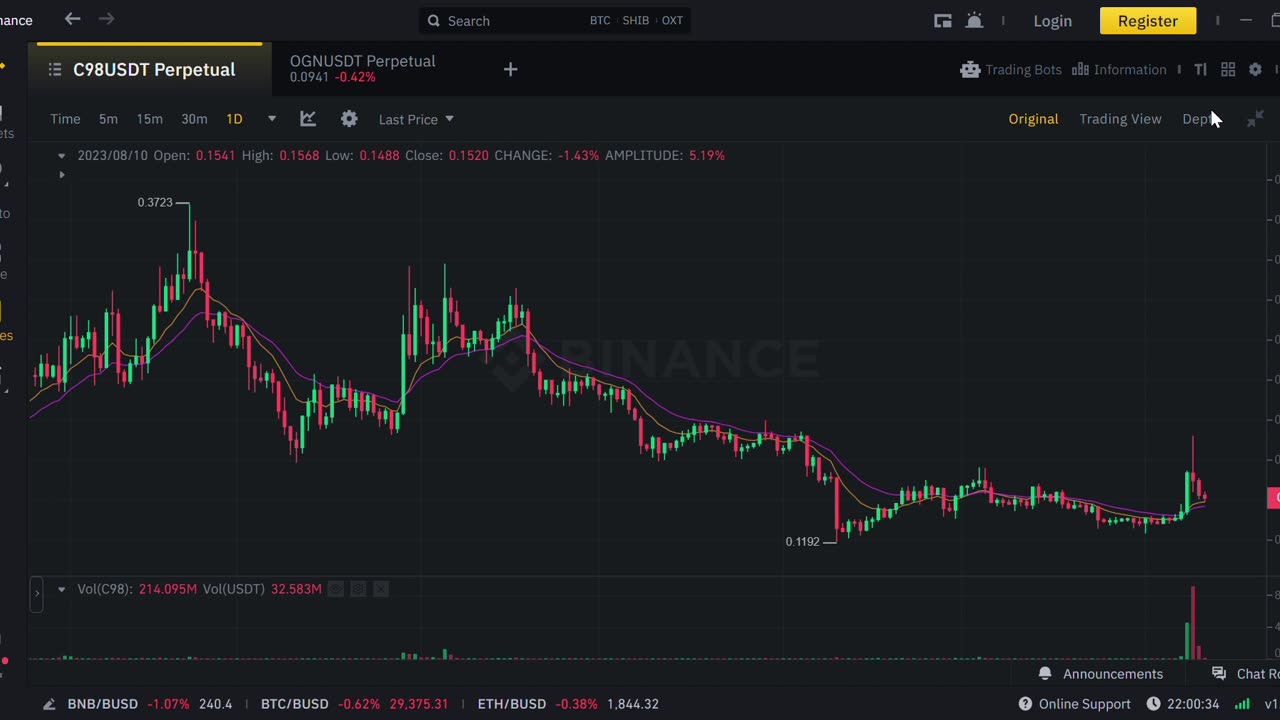Expand the side panel arrow near volume

tap(37, 592)
